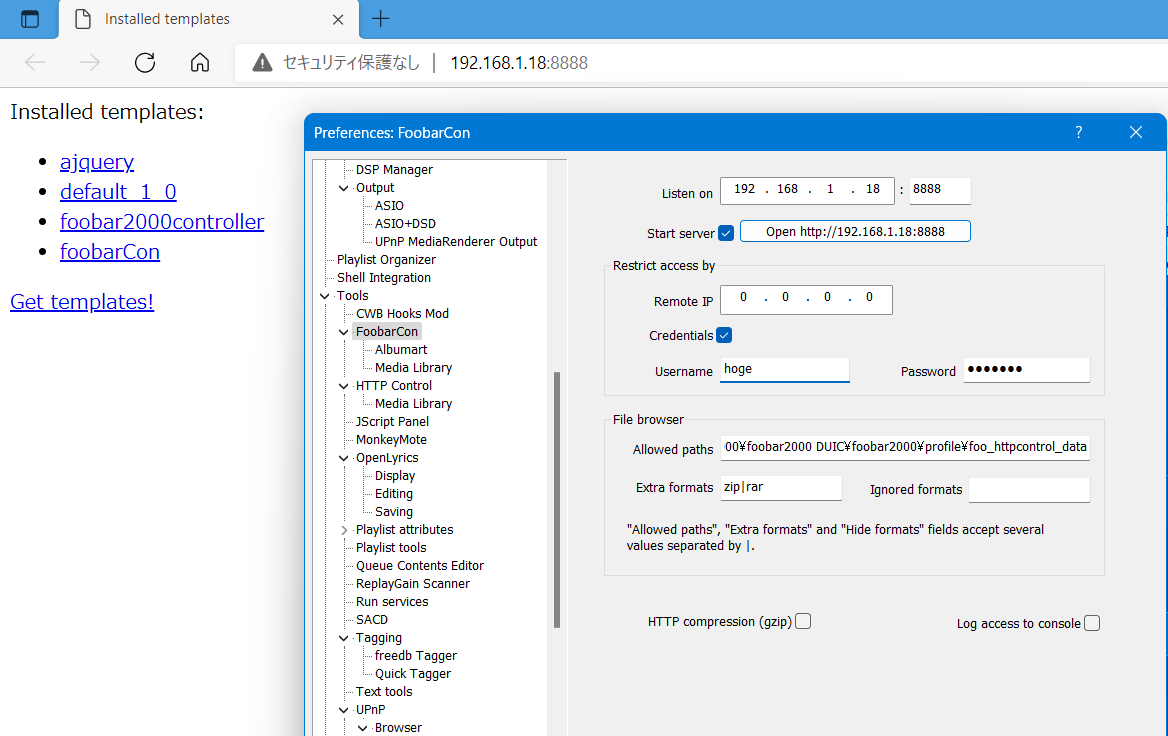Enable HTTP compression (gzip) checkbox
Image resolution: width=1168 pixels, height=736 pixels.
803,621
